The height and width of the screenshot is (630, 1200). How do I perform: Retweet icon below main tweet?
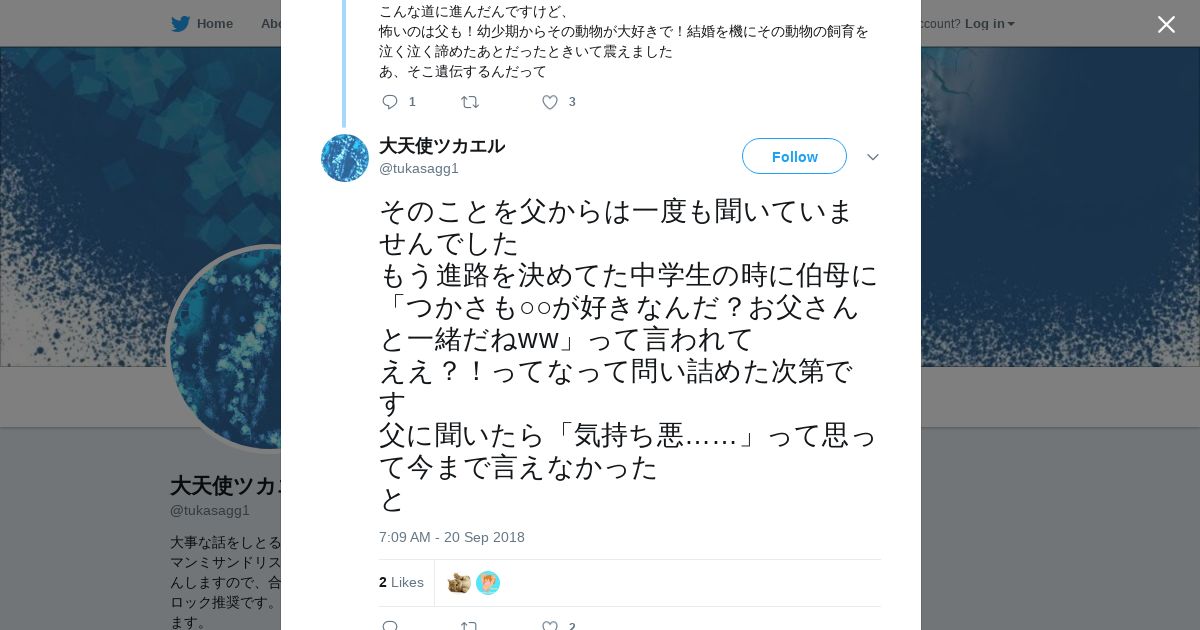tap(469, 626)
